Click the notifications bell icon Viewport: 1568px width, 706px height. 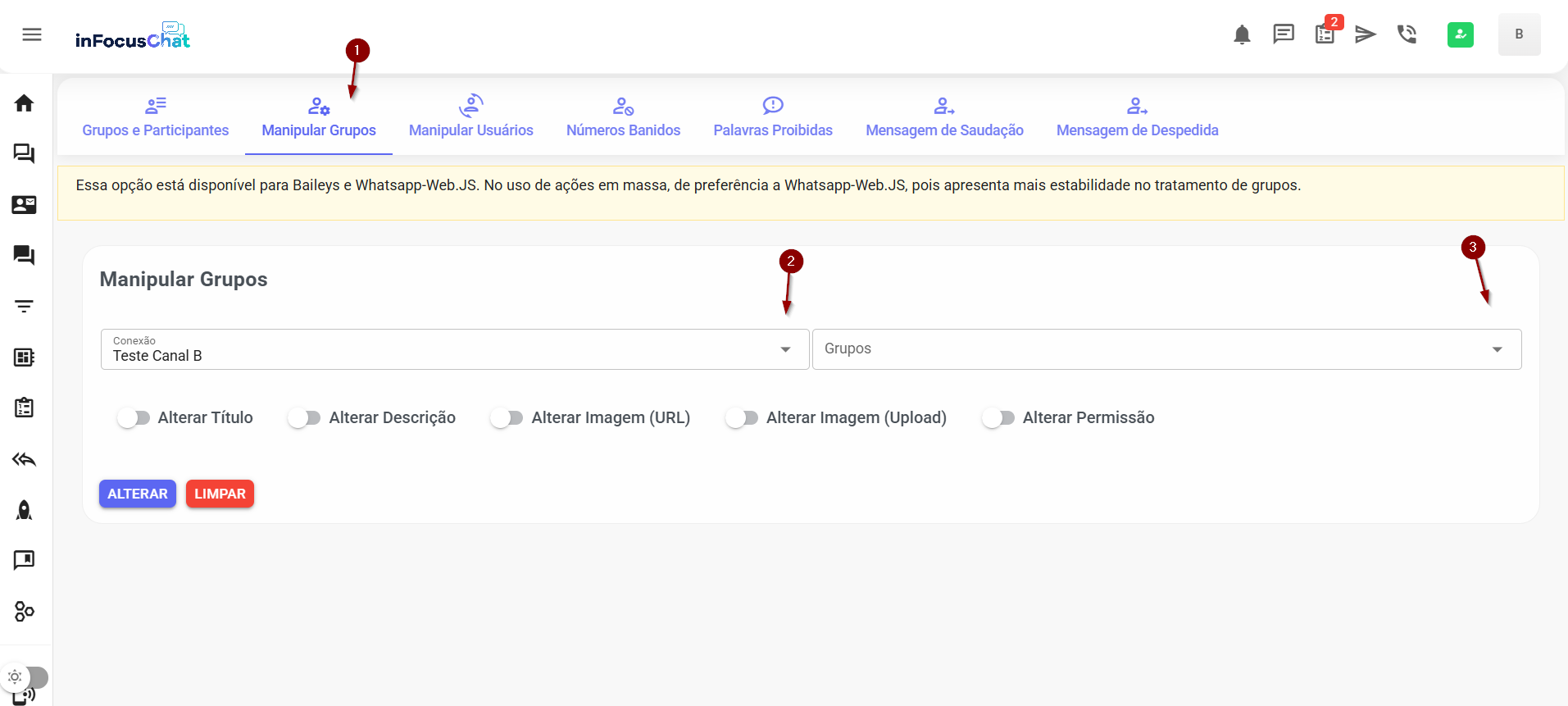[x=1242, y=34]
